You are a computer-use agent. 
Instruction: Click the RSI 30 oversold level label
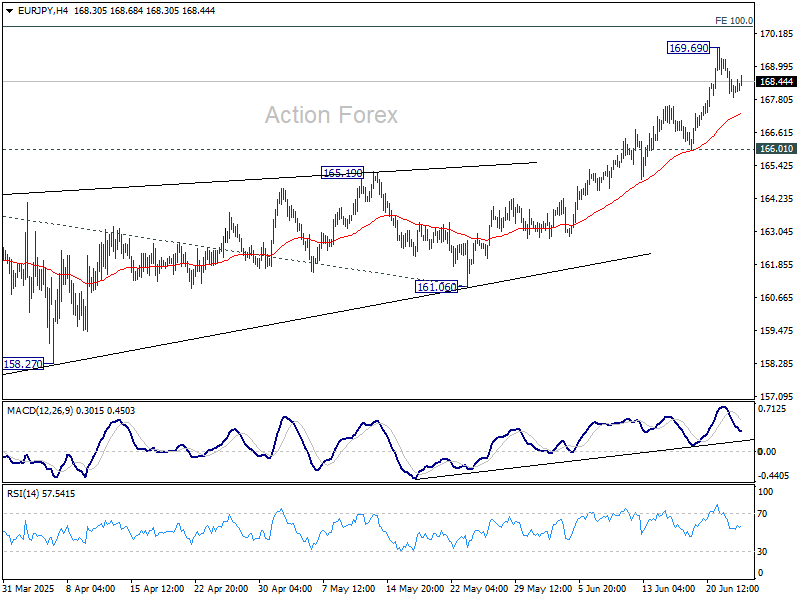coord(762,552)
